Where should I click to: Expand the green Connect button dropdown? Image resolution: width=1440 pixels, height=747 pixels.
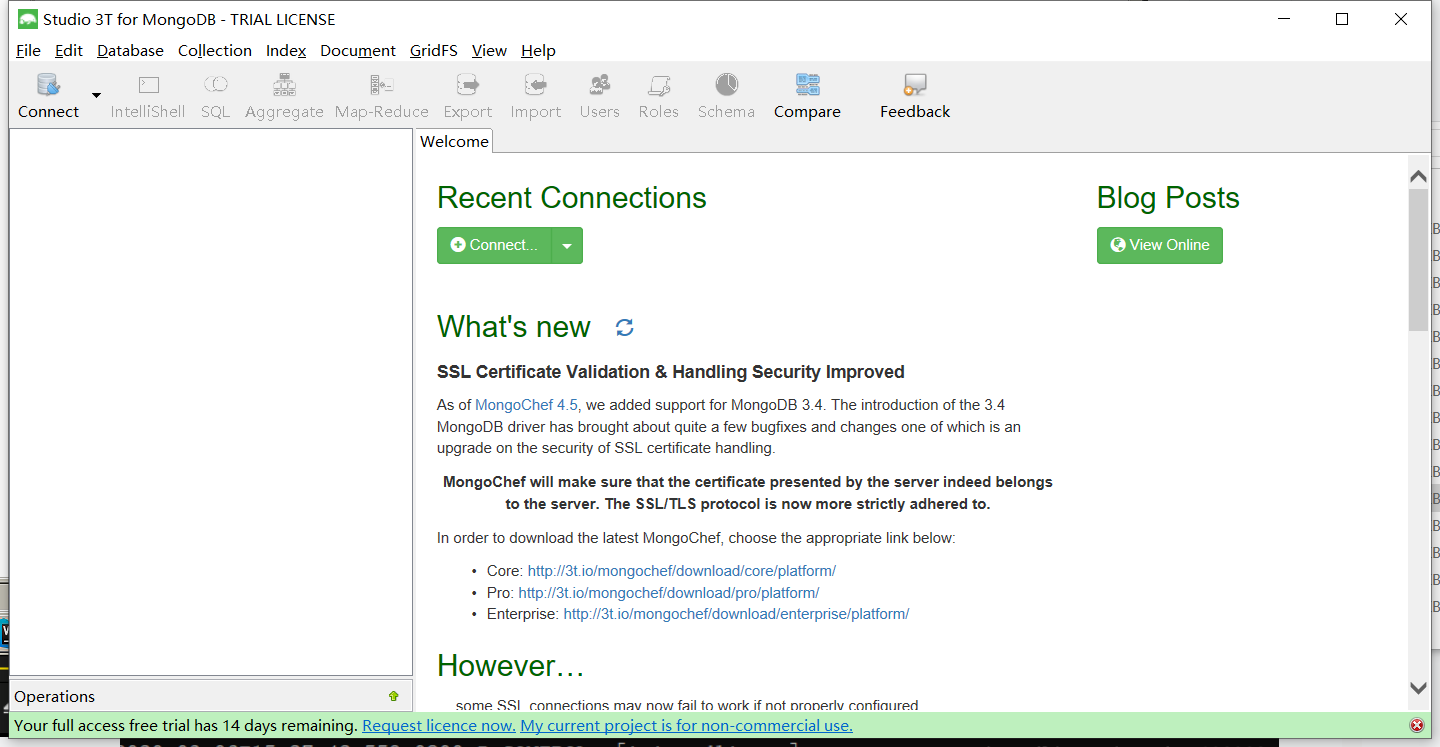click(567, 245)
